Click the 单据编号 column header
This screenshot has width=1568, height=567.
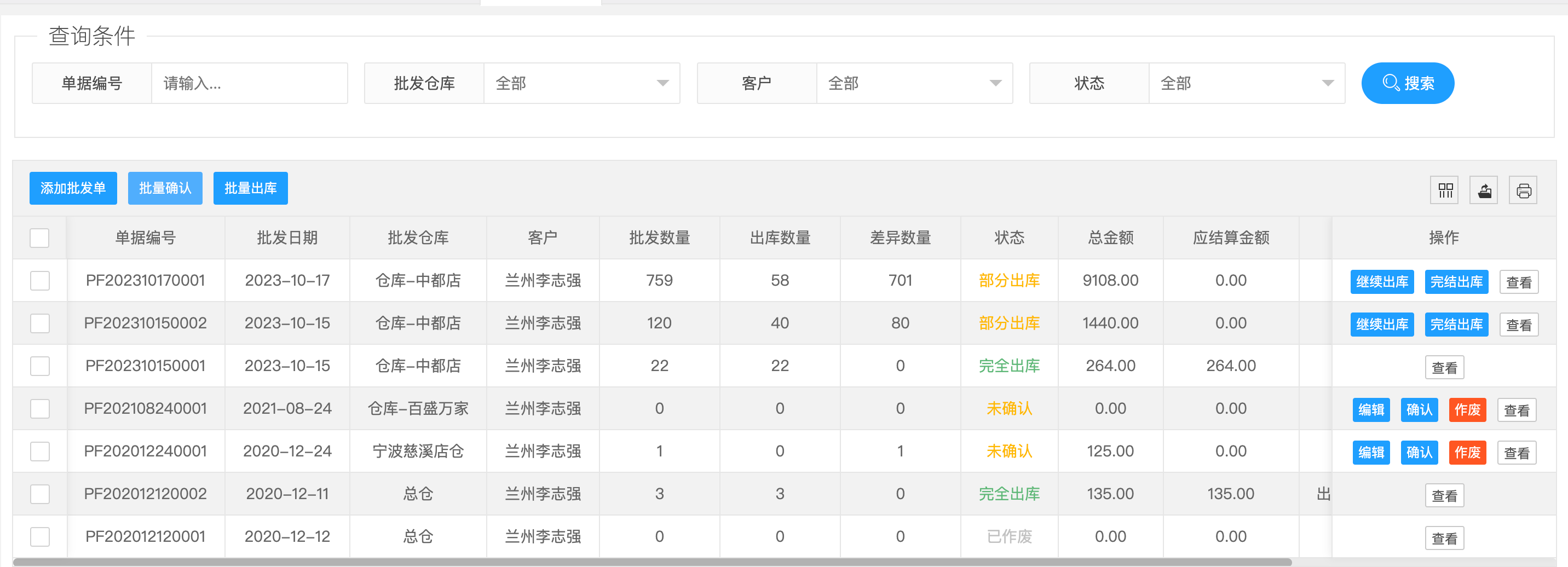pos(146,238)
